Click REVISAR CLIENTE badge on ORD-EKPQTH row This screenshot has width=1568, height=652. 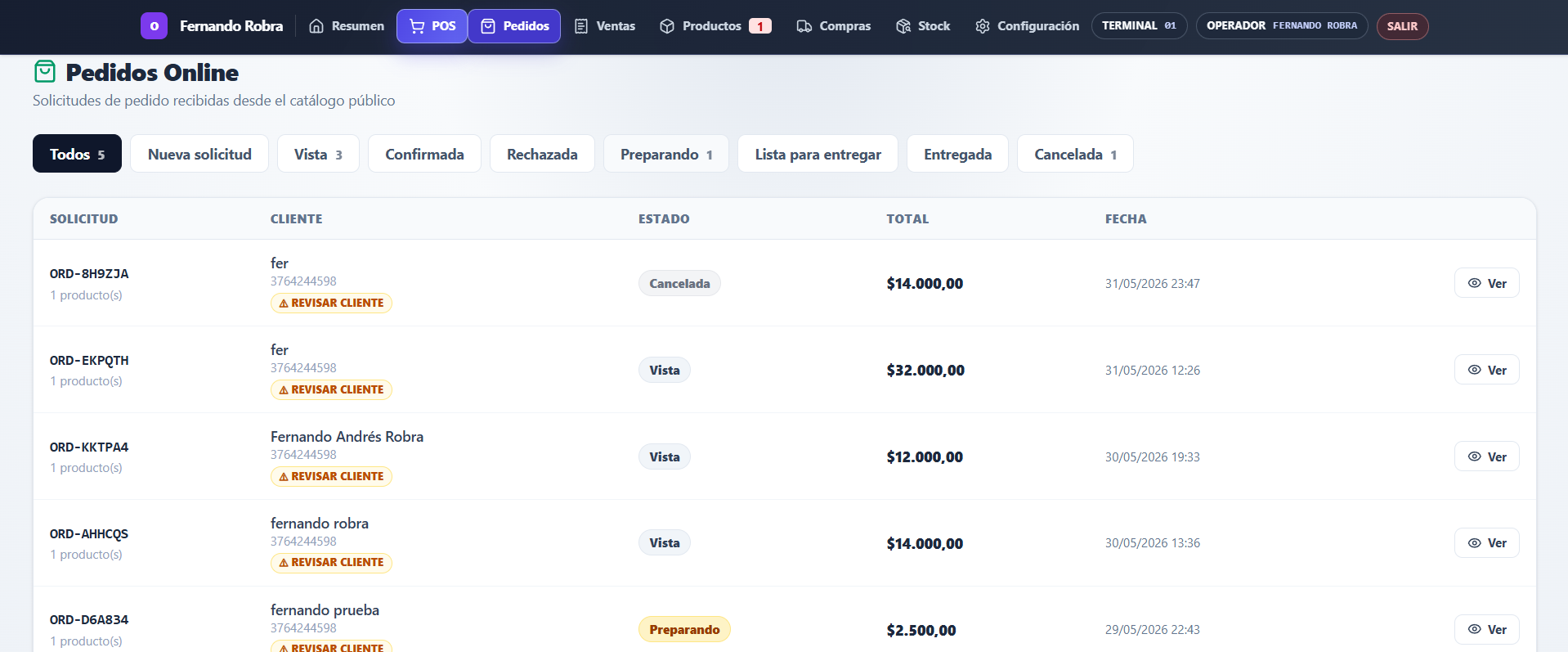(331, 389)
